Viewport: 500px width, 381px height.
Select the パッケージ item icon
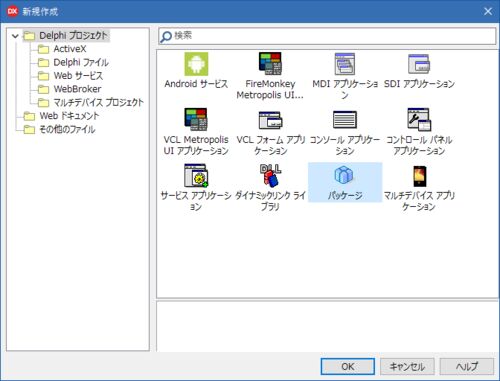[x=344, y=175]
